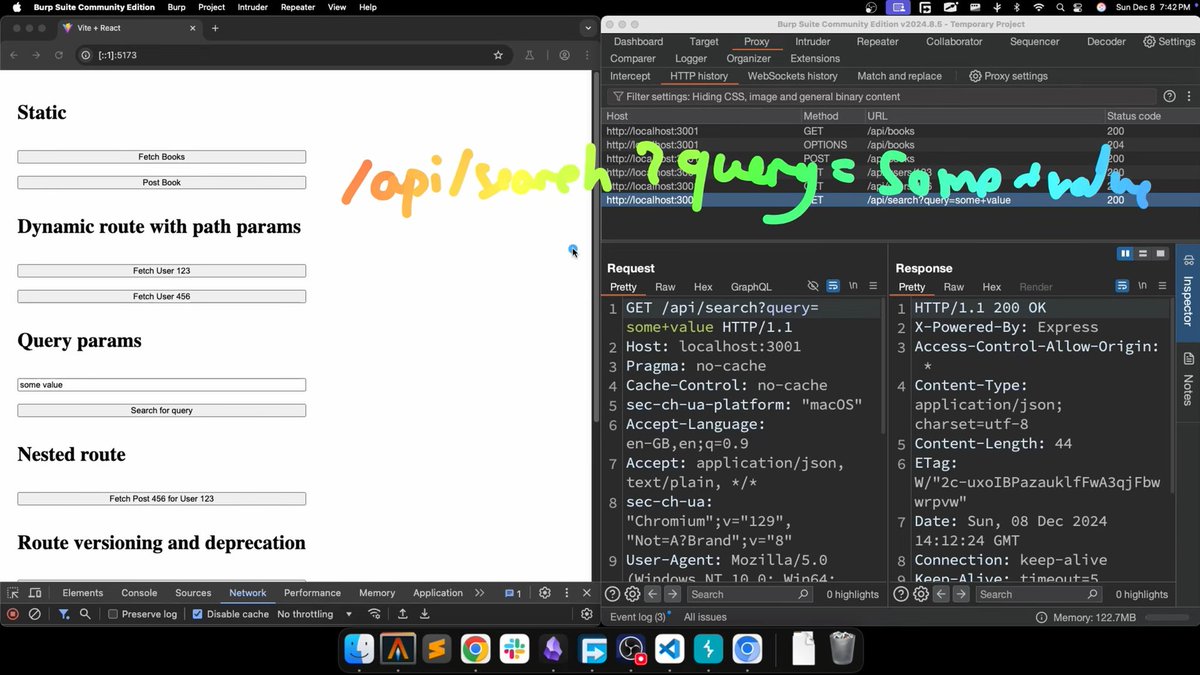Enable the Preserve log checkbox

click(x=113, y=614)
